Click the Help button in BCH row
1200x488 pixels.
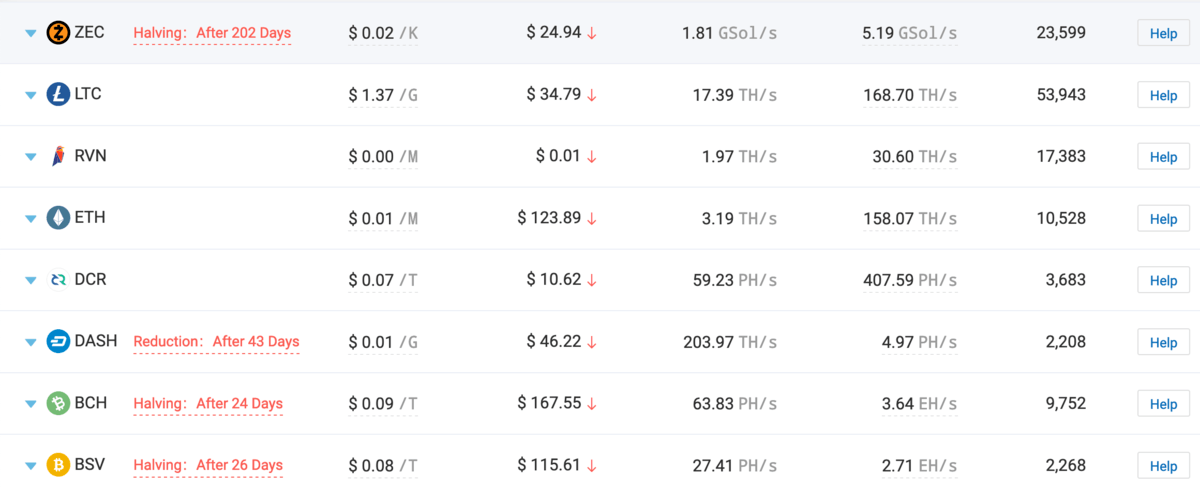coord(1163,404)
